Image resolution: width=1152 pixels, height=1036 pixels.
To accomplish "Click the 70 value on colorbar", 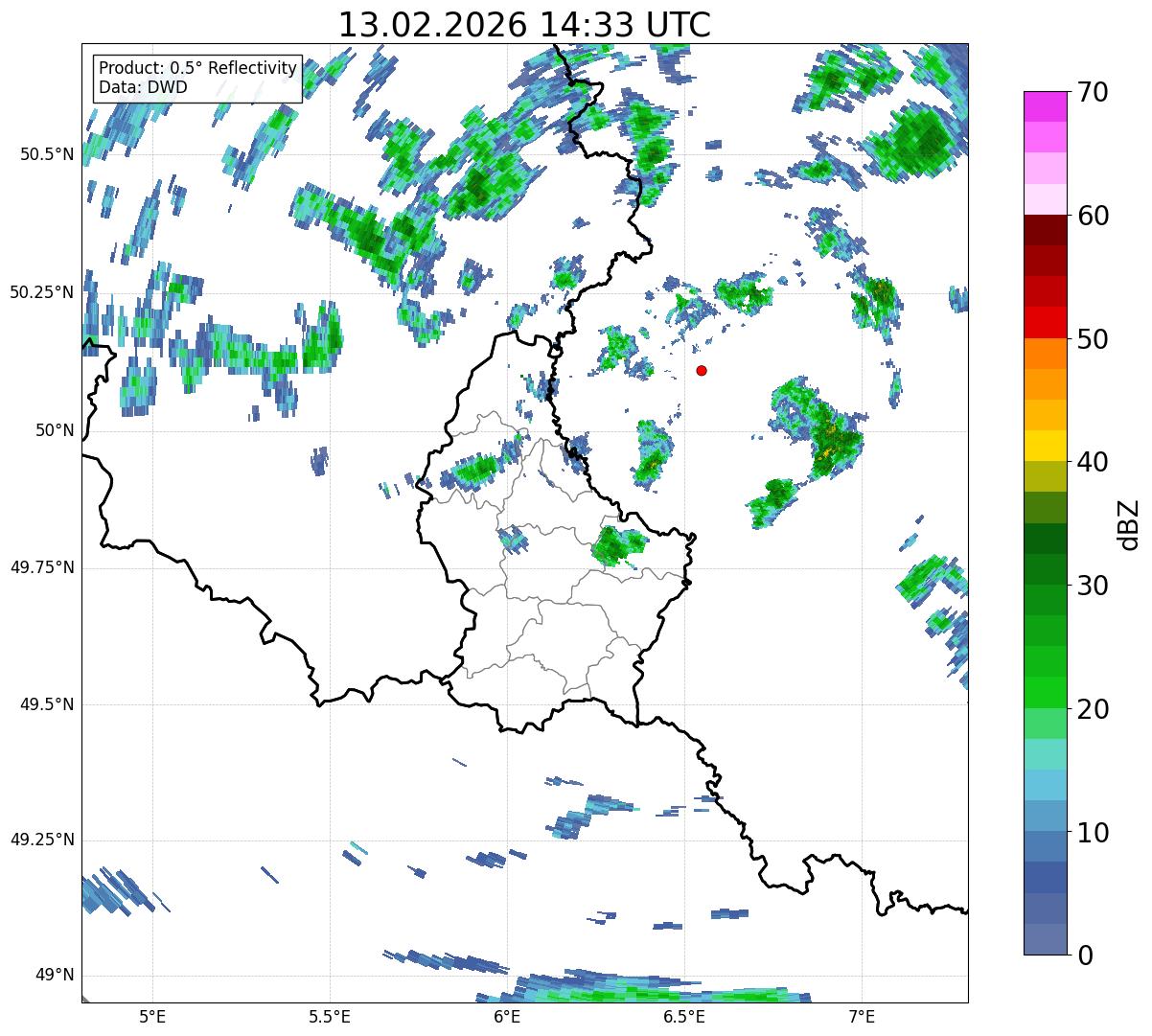I will coord(1092,92).
